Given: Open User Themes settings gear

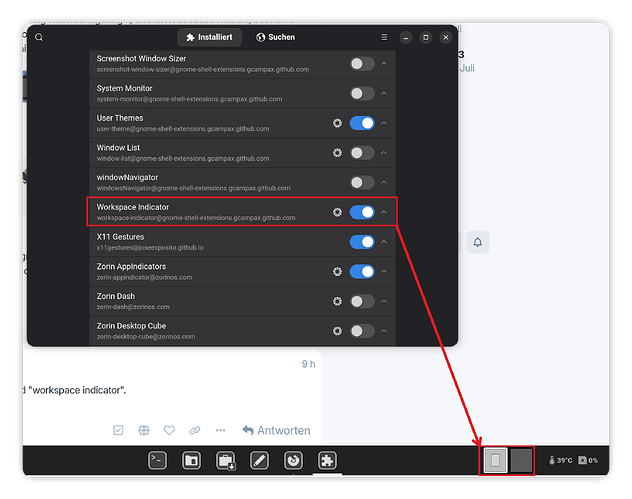Looking at the screenshot, I should pos(337,123).
